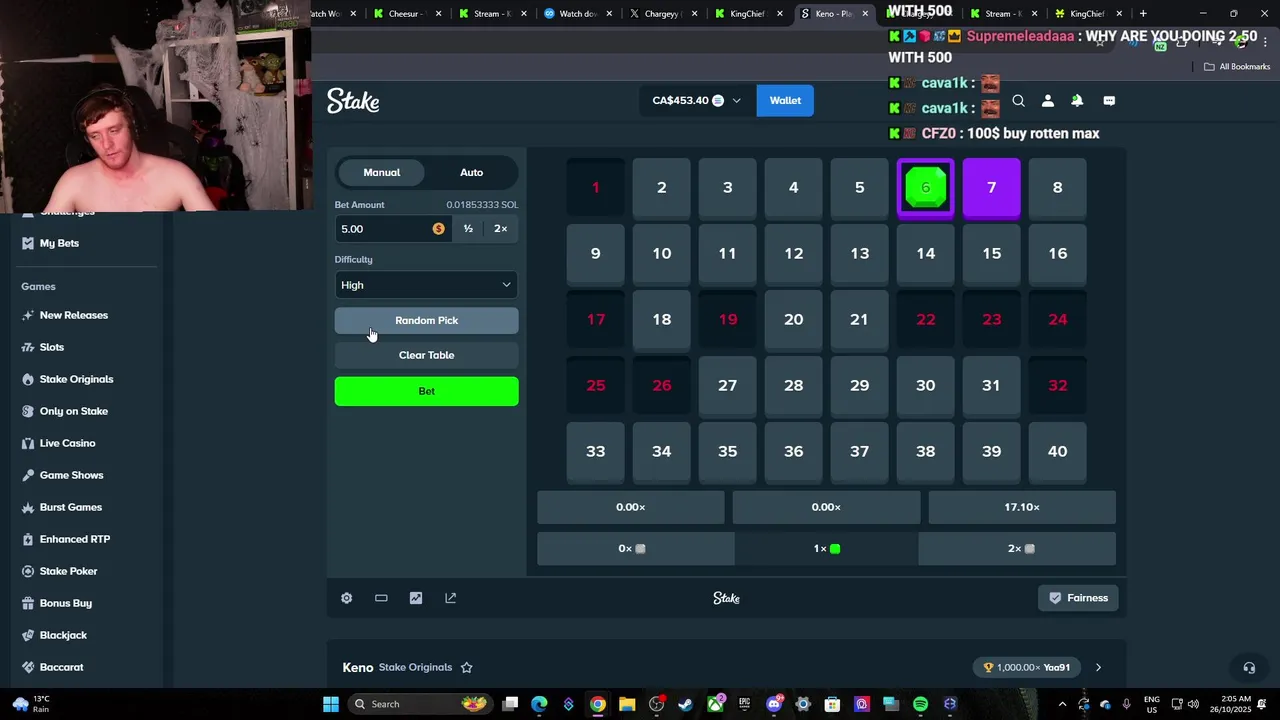Open the live support headset icon
This screenshot has height=720, width=1280.
(x=1249, y=668)
